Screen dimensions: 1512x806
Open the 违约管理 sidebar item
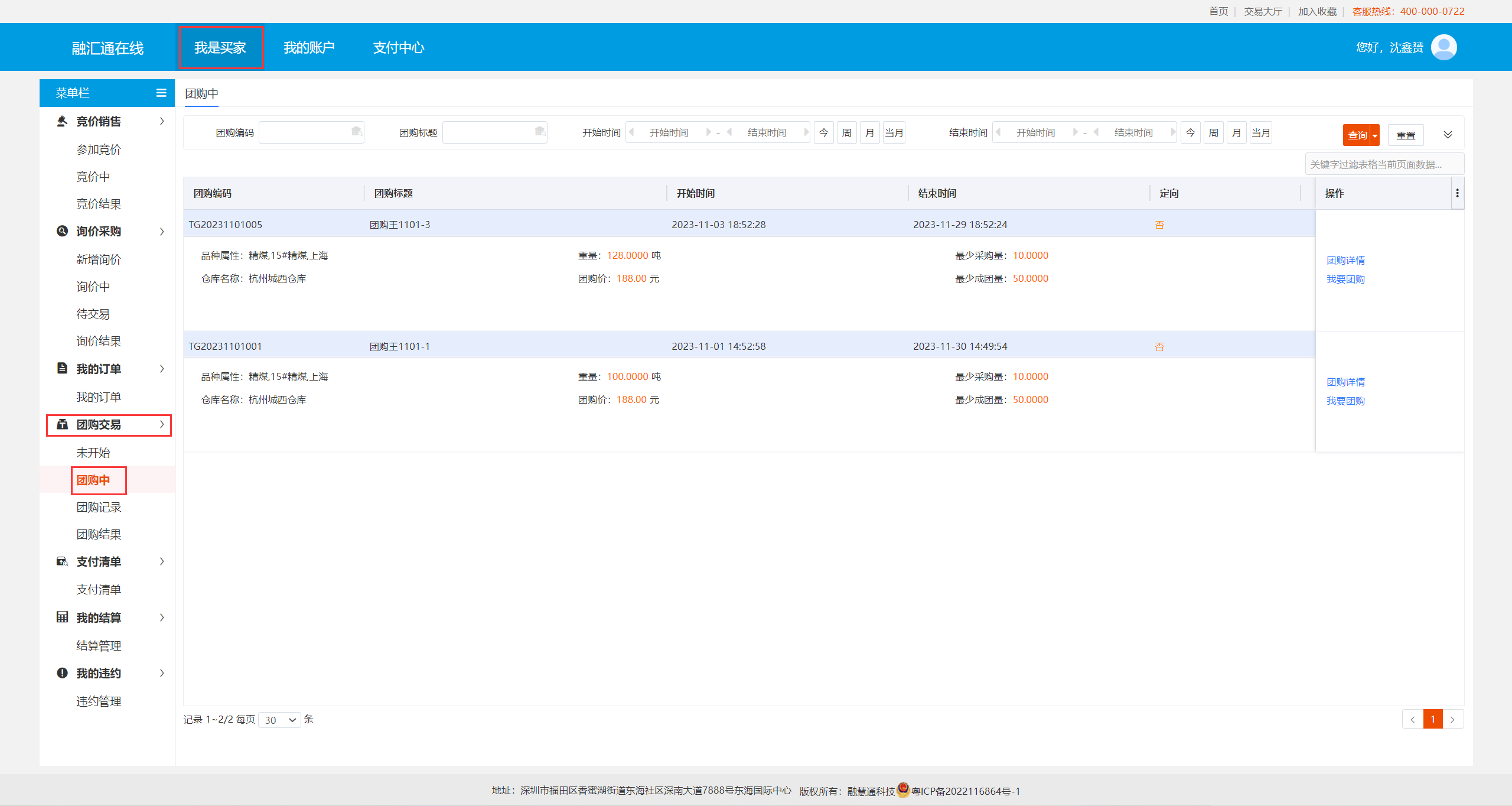coord(99,701)
